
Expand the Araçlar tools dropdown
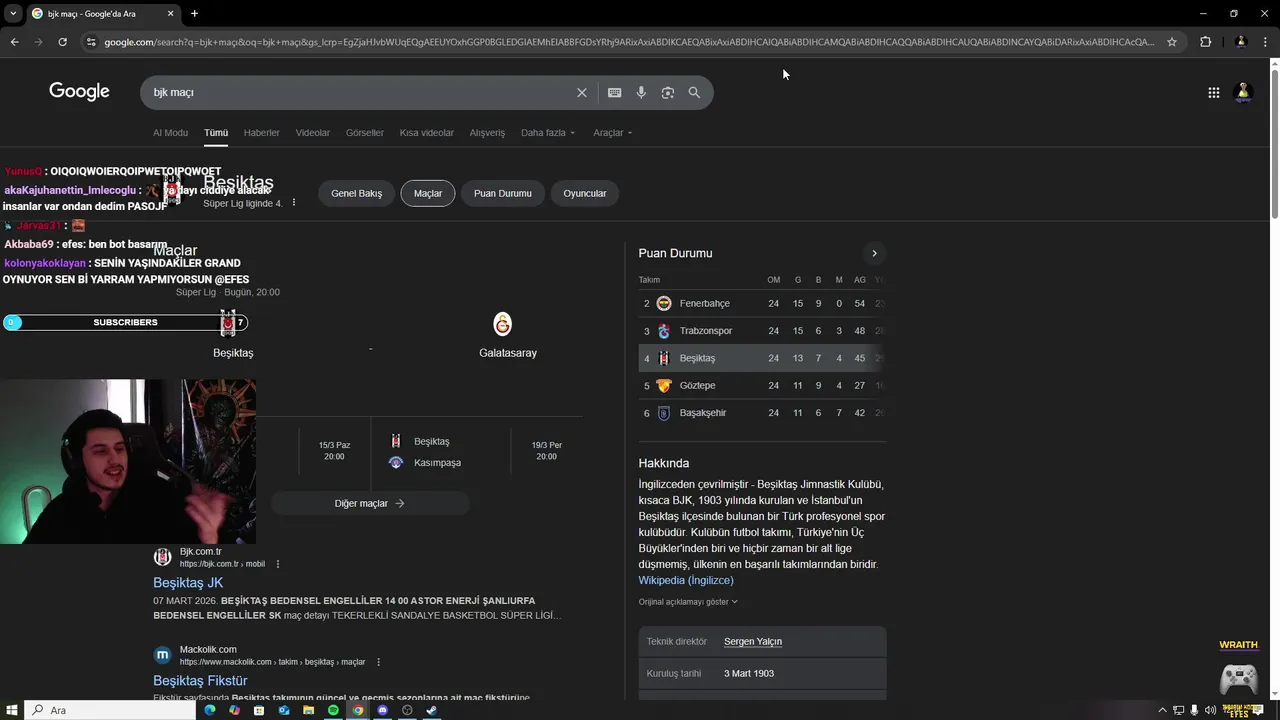tap(613, 132)
